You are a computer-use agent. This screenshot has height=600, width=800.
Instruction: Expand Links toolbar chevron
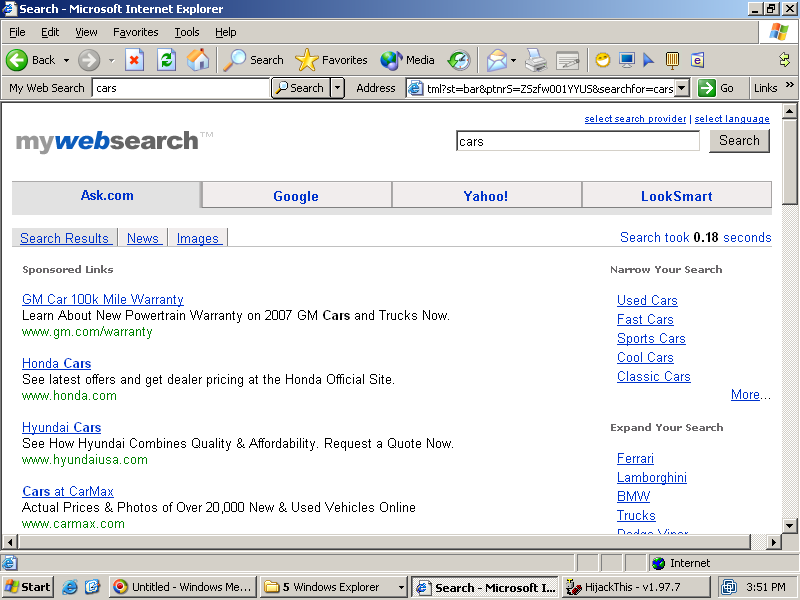(789, 85)
